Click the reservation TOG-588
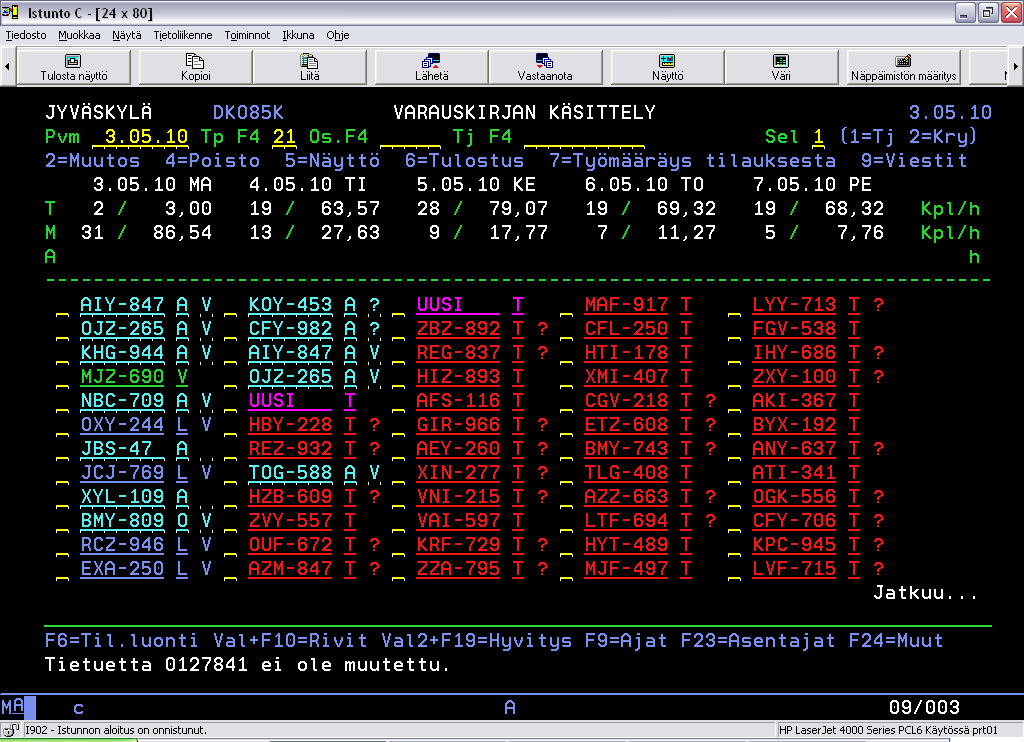This screenshot has height=742, width=1024. coord(290,473)
